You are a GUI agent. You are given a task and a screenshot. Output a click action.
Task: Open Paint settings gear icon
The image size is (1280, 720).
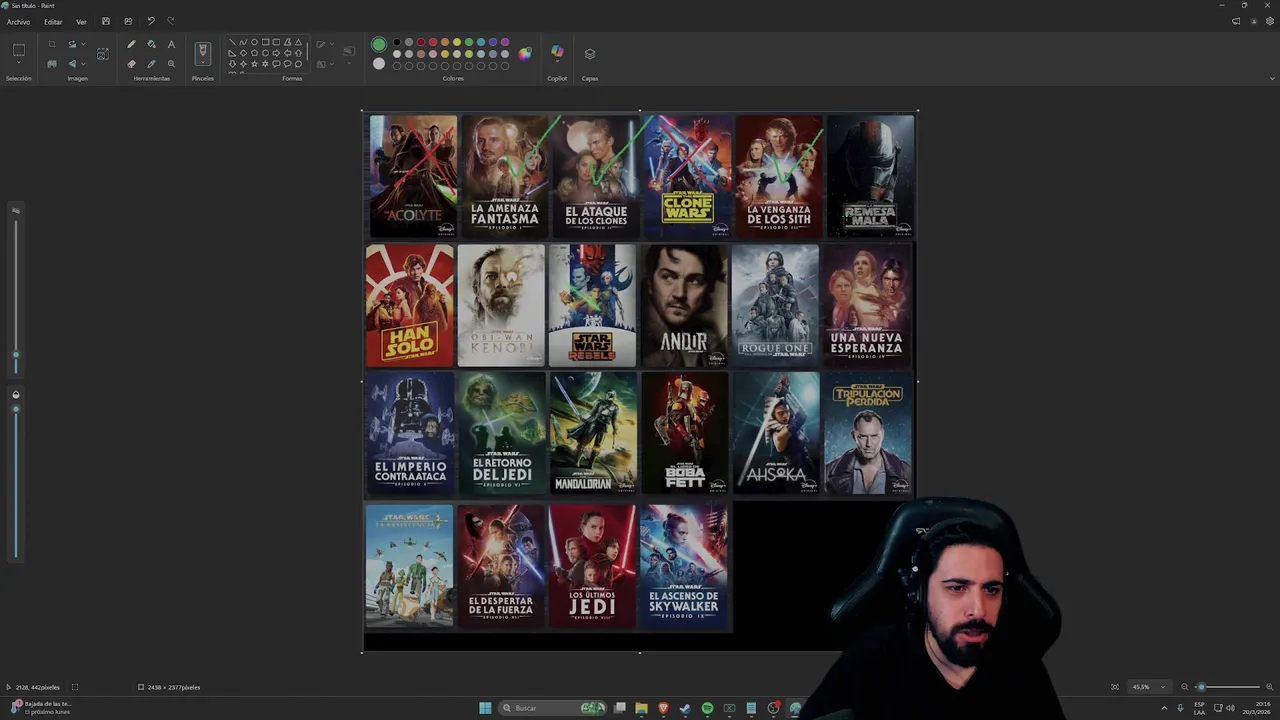1270,21
